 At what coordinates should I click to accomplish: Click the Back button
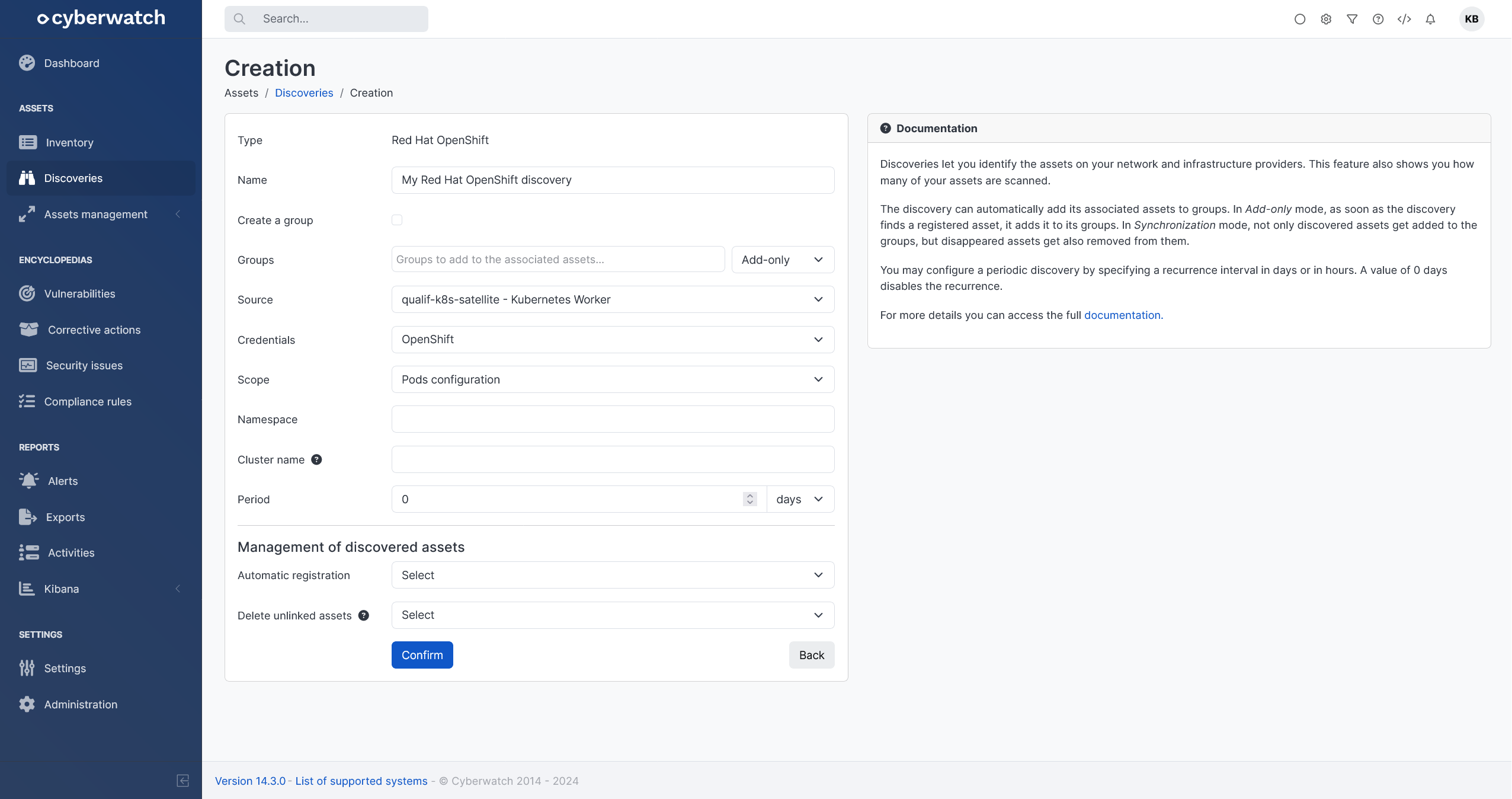[812, 655]
